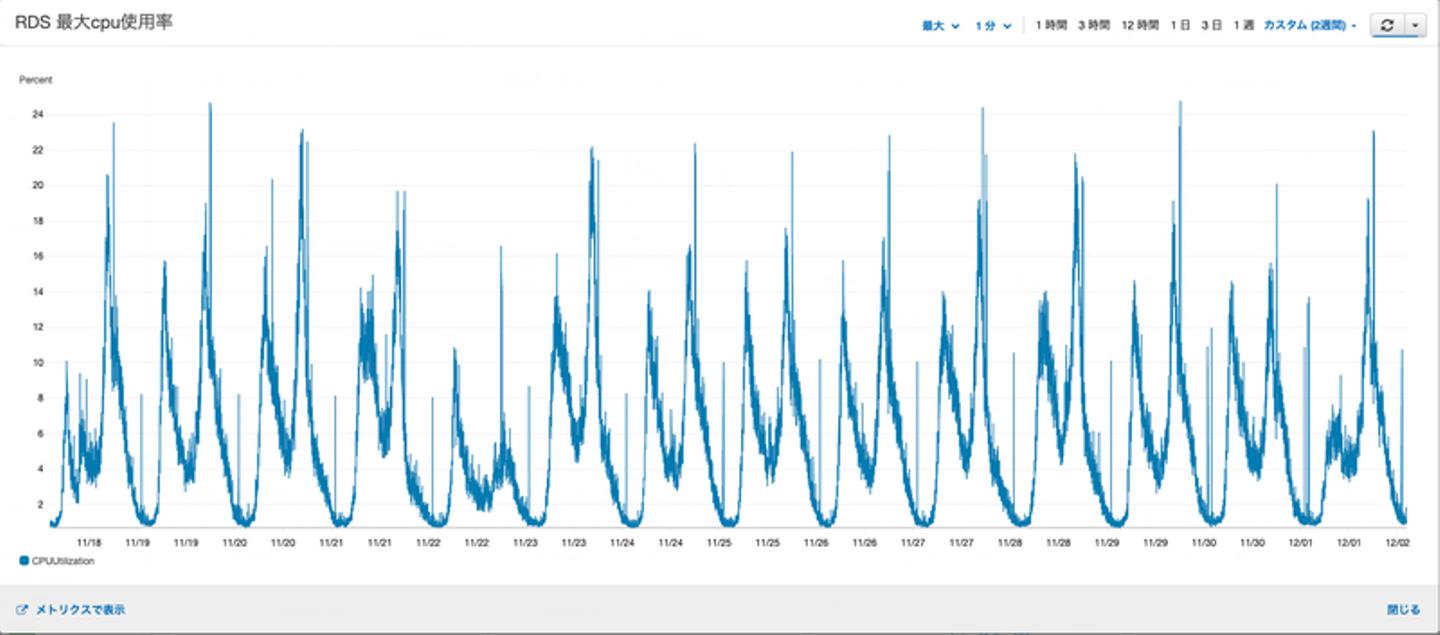
Task: Open the refresh options dropdown arrow
Action: [x=1414, y=26]
